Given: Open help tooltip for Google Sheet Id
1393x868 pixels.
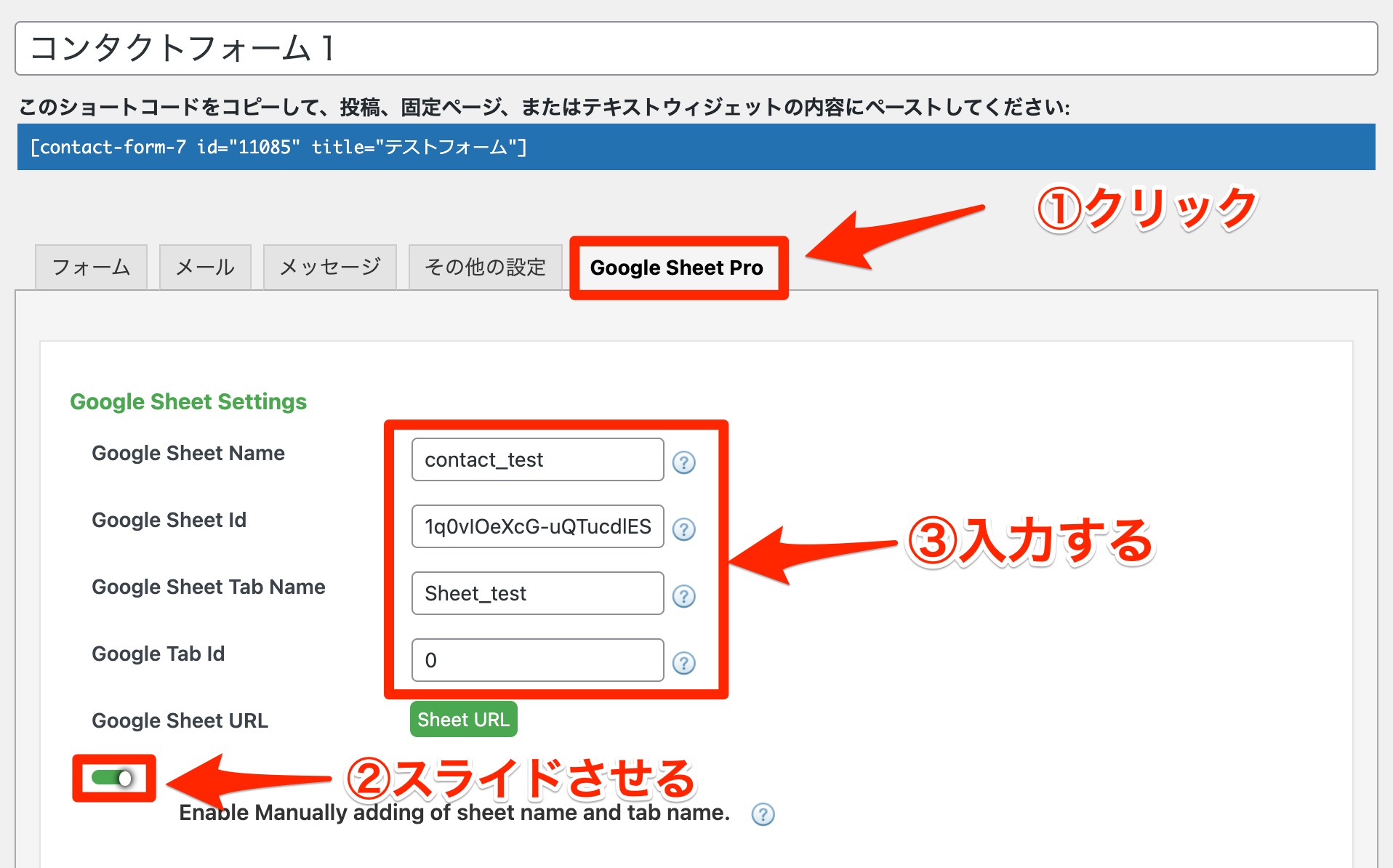Looking at the screenshot, I should (684, 529).
